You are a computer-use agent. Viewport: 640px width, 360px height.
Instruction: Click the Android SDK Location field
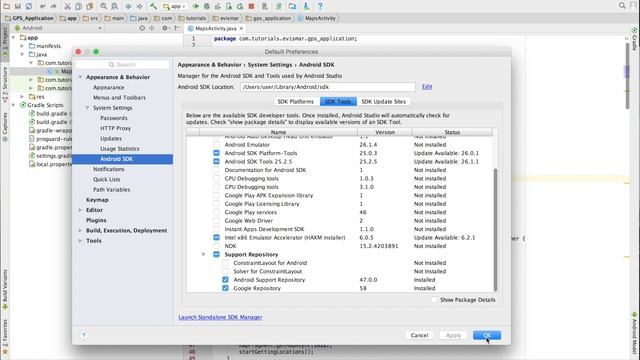click(328, 87)
